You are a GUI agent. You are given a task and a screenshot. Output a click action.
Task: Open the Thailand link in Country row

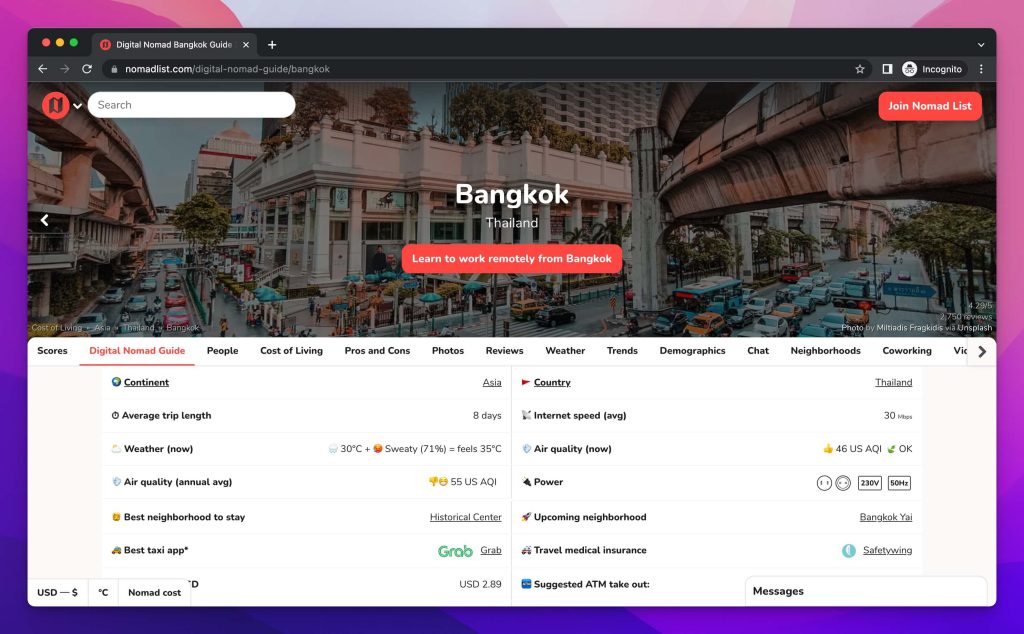893,383
